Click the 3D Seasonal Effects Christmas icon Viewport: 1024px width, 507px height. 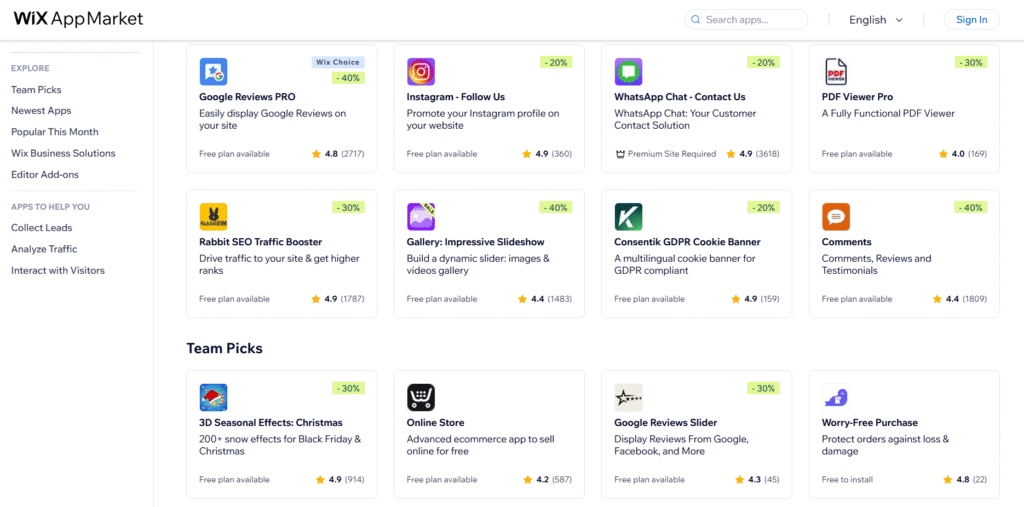[x=213, y=397]
